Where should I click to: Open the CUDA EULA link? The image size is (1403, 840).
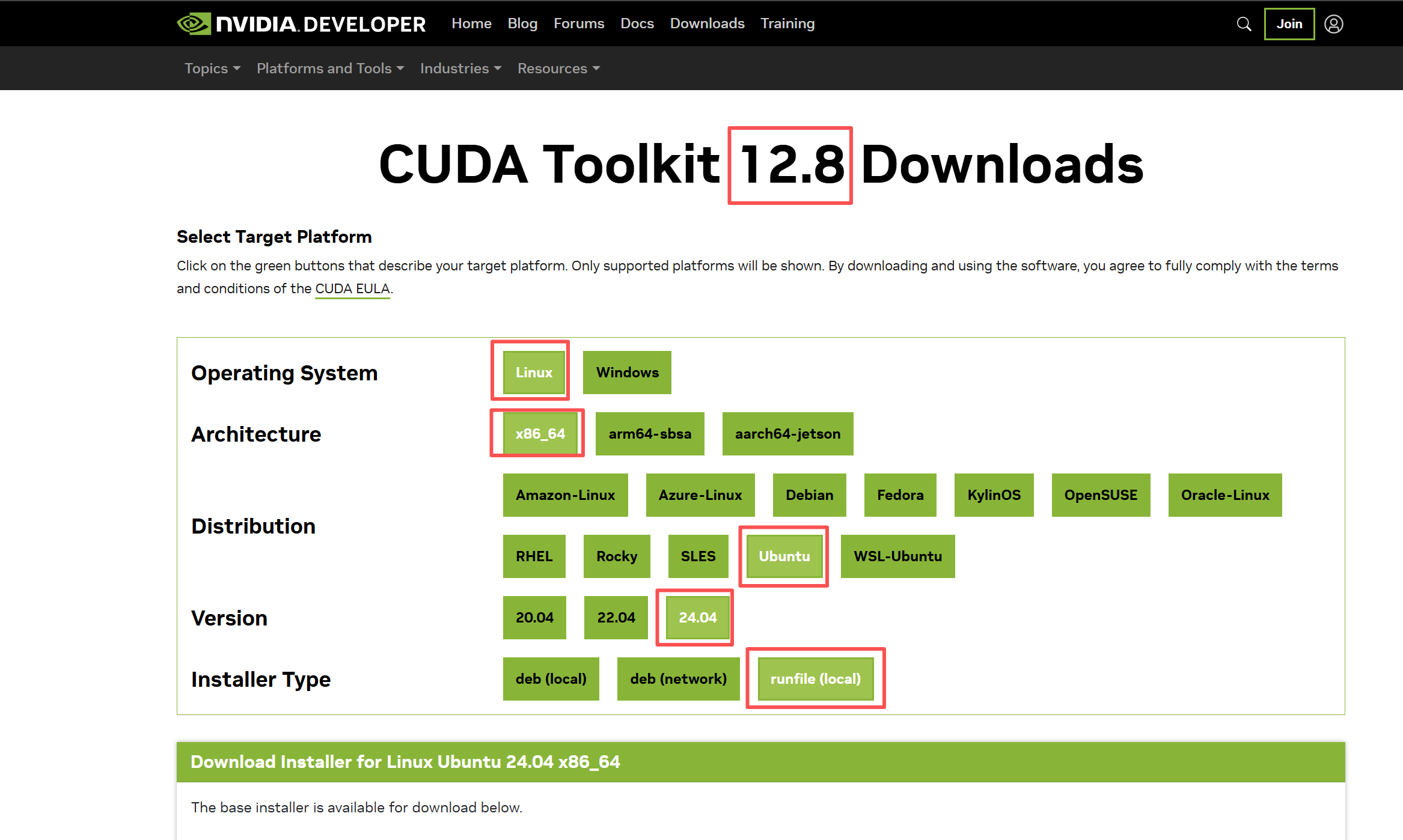[x=352, y=288]
